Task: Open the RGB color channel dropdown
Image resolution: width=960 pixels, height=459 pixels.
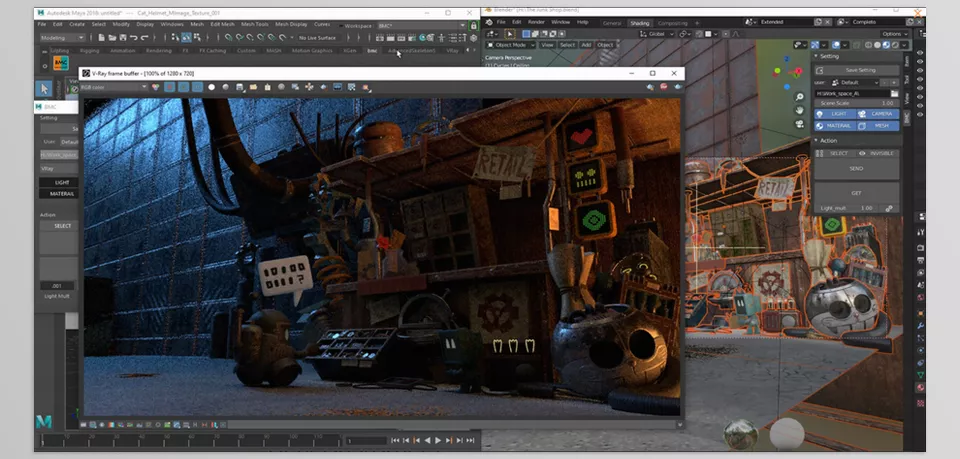Action: point(114,87)
